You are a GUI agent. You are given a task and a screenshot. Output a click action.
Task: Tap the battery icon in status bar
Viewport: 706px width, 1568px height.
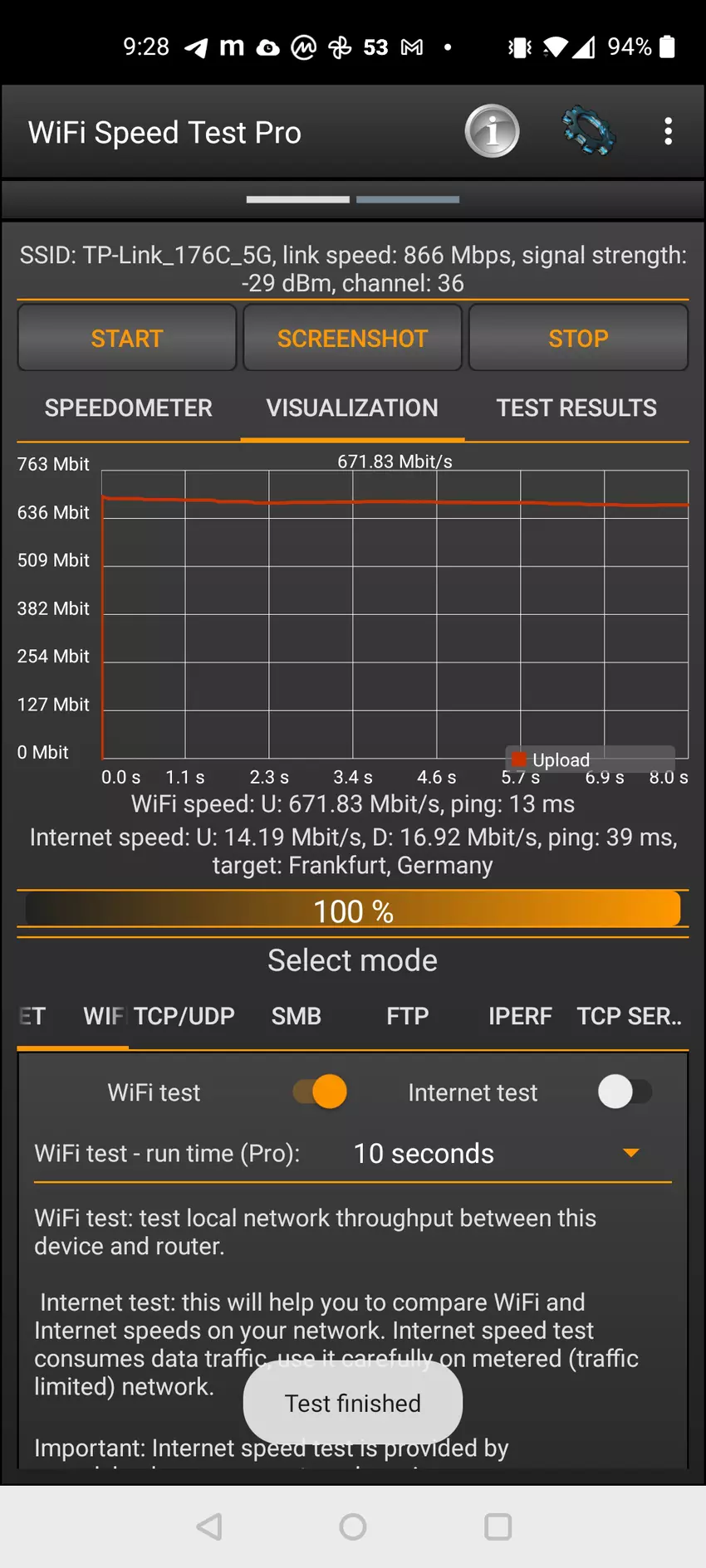point(667,46)
